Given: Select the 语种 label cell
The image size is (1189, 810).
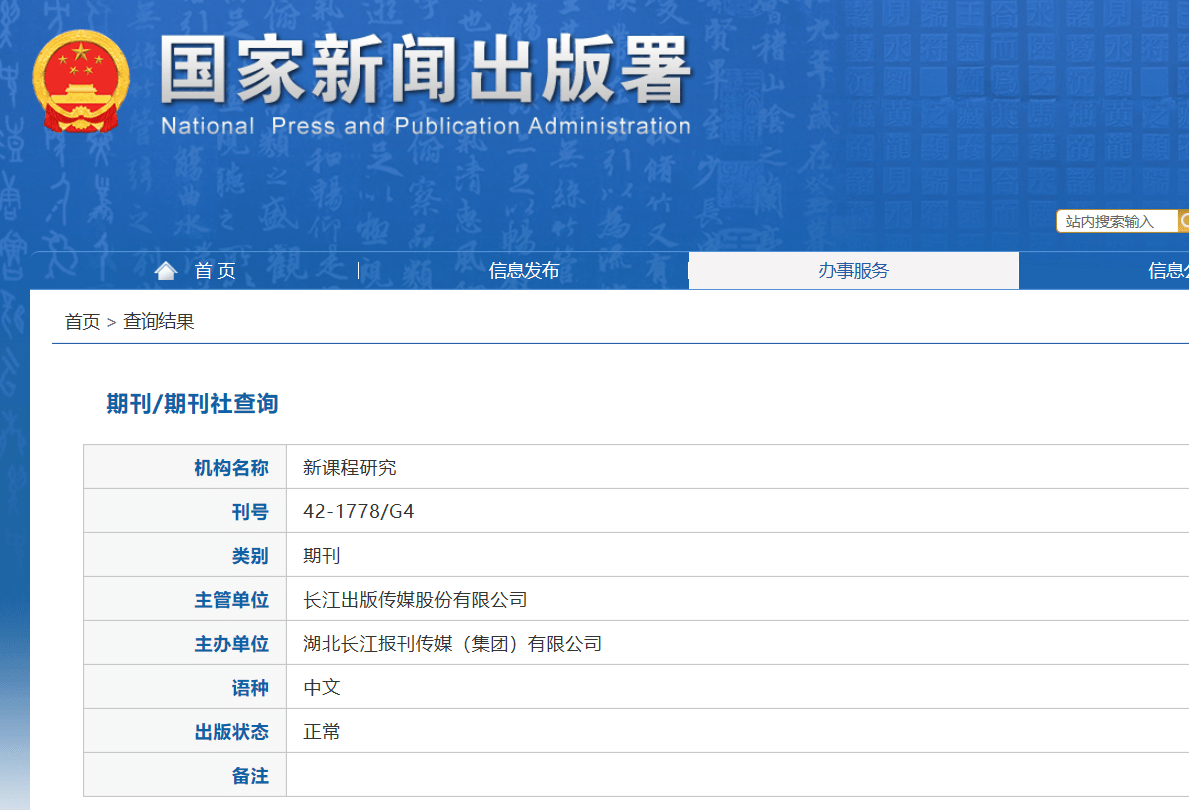Looking at the screenshot, I should pos(185,687).
